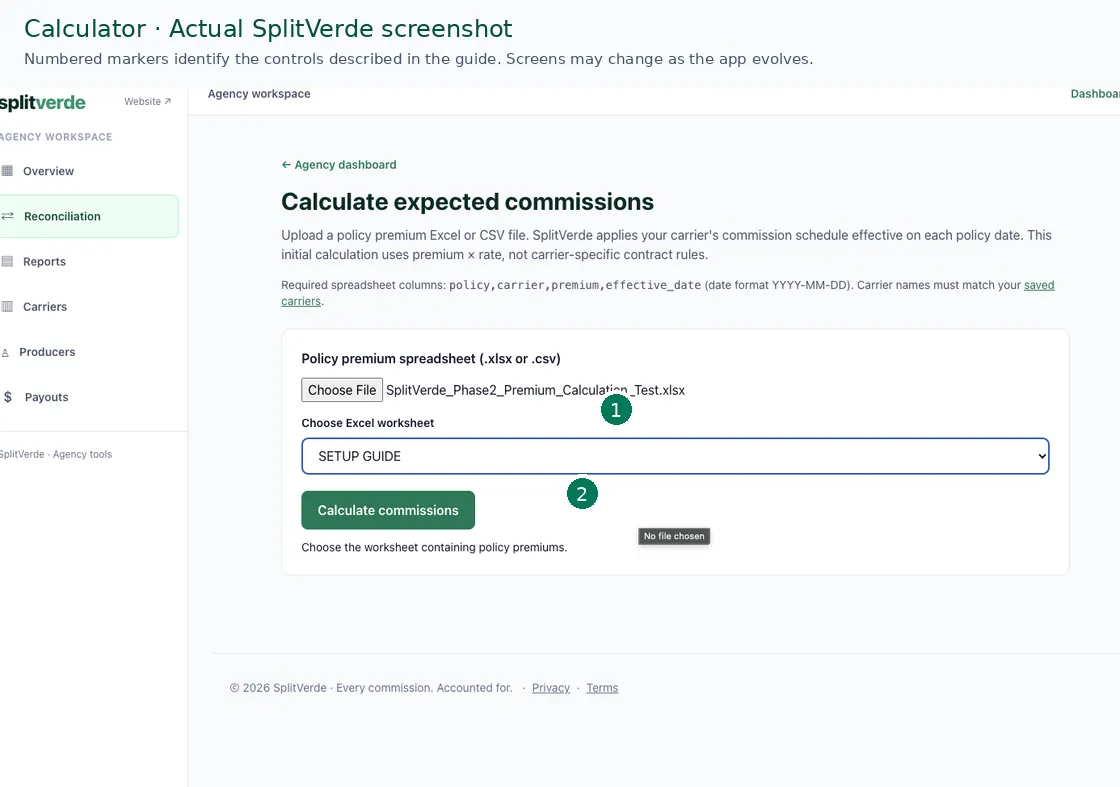Screen dimensions: 1120x787
Task: Click the SplitVerde · Agency tools sidebar text
Action: click(56, 454)
